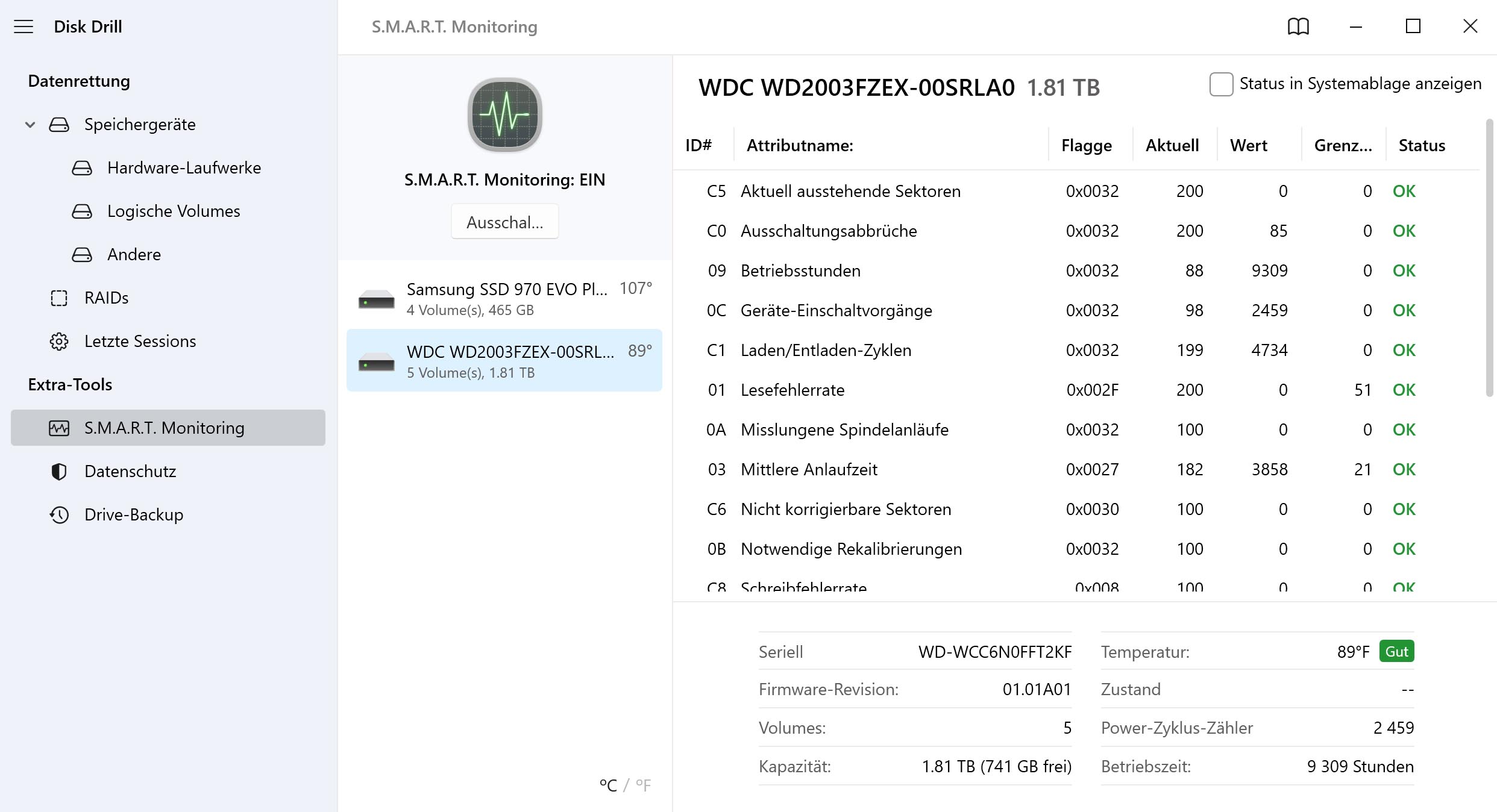Enable Status in Systemablage anzeigen checkbox

[1221, 84]
